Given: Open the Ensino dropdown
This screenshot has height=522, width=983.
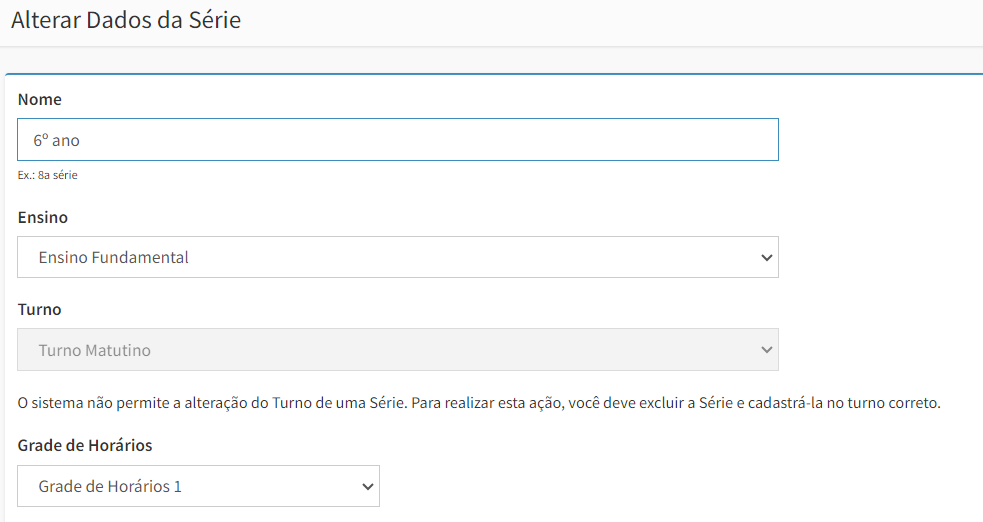Looking at the screenshot, I should click(x=397, y=257).
